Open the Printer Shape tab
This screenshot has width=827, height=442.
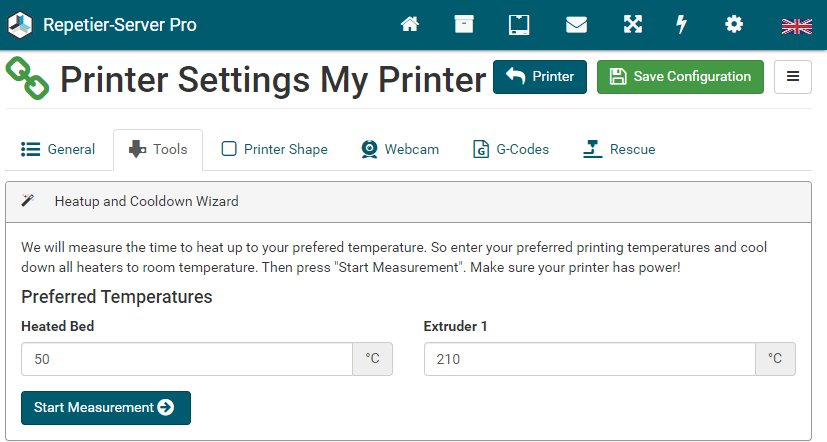274,150
